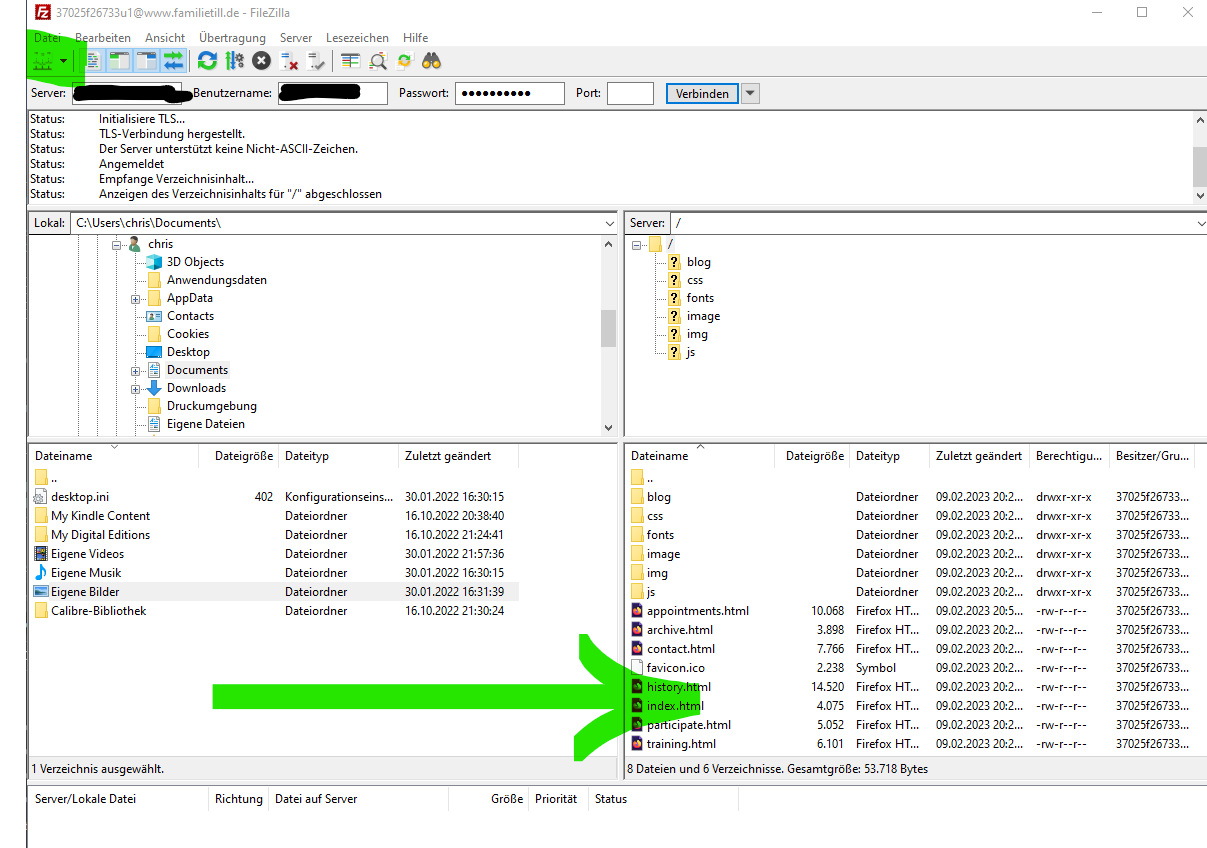Click the Priorität queue column header

coord(556,799)
